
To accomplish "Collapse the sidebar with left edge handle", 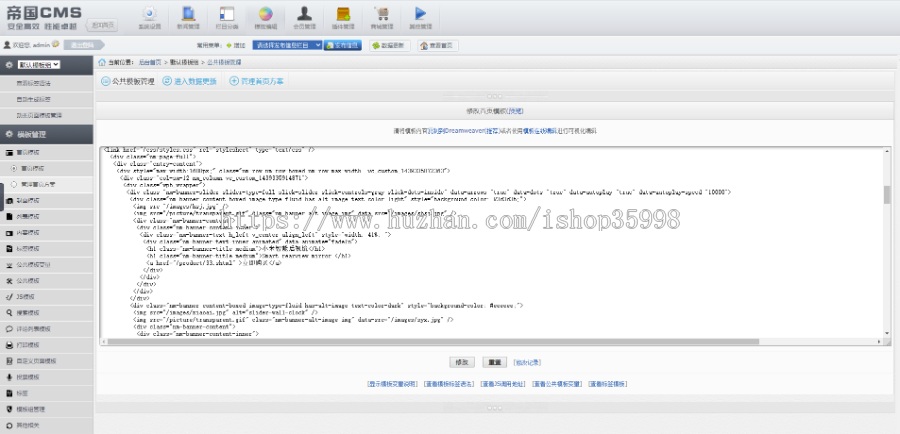I will pos(2,197).
